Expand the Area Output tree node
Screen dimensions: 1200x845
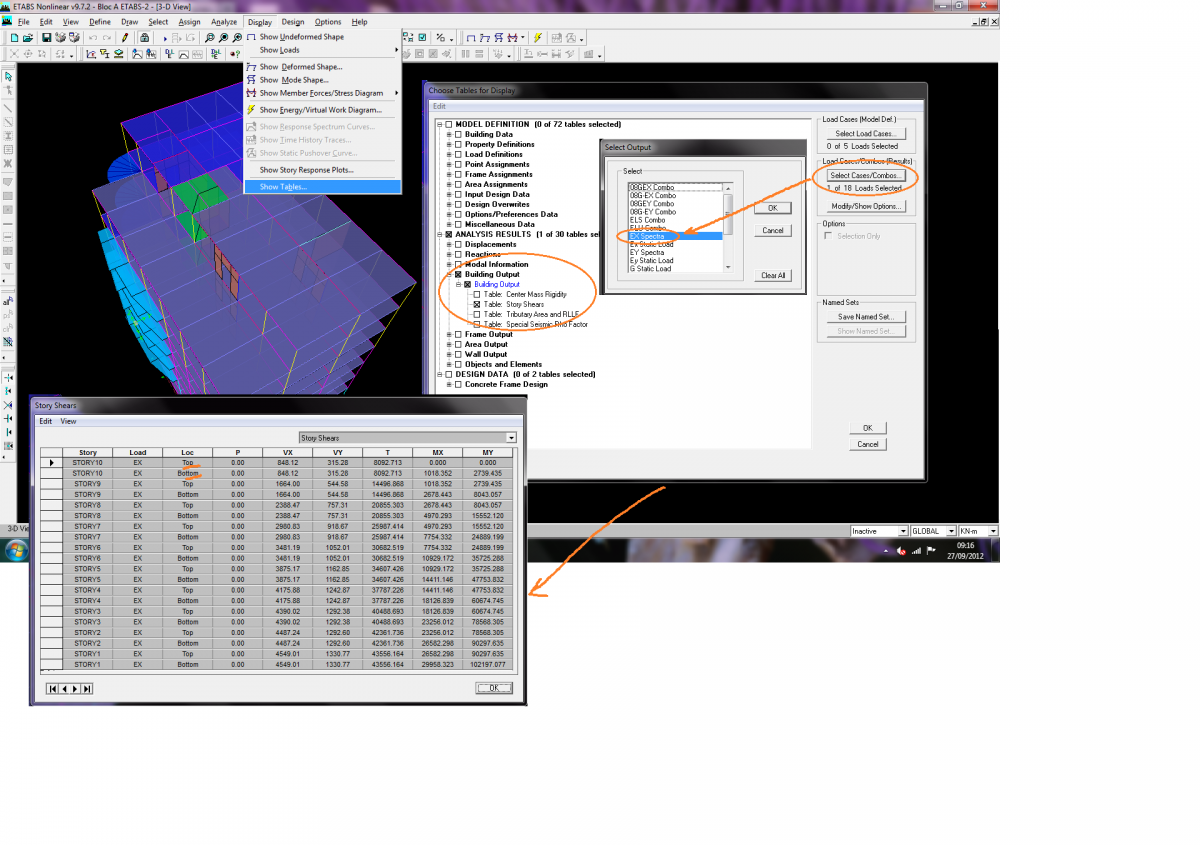tap(449, 344)
